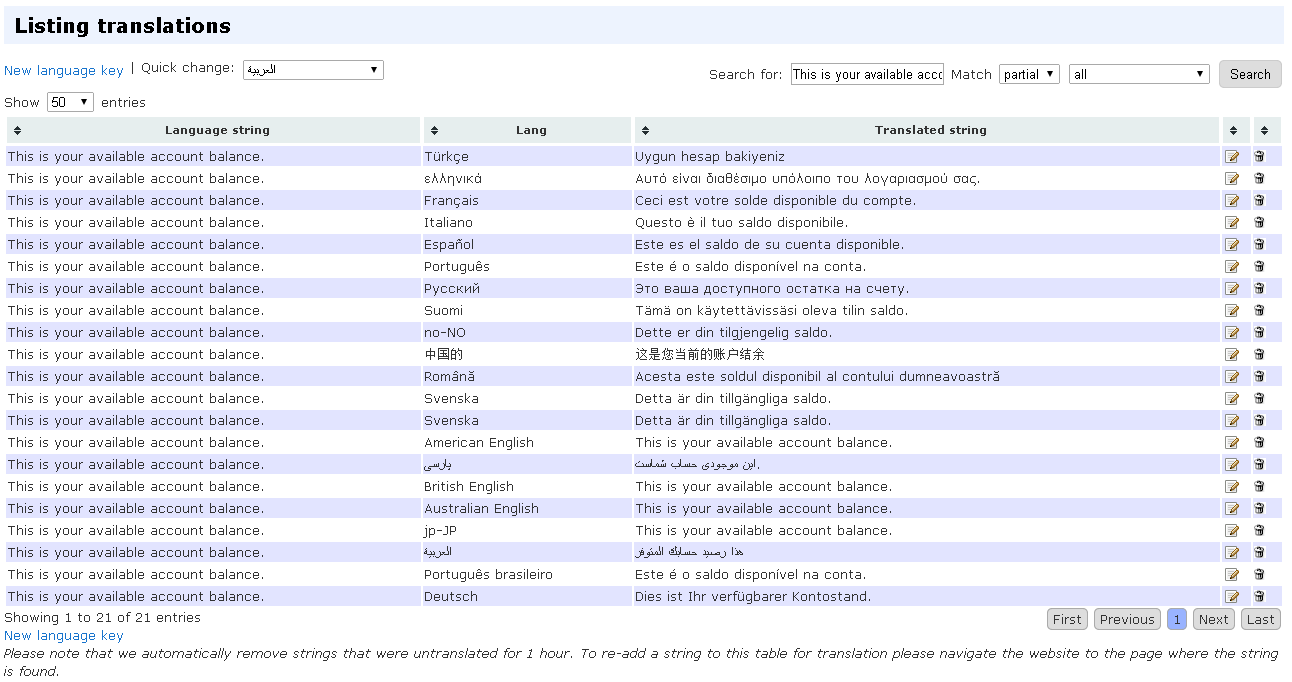
Task: Jump to the Last page
Action: point(1261,619)
